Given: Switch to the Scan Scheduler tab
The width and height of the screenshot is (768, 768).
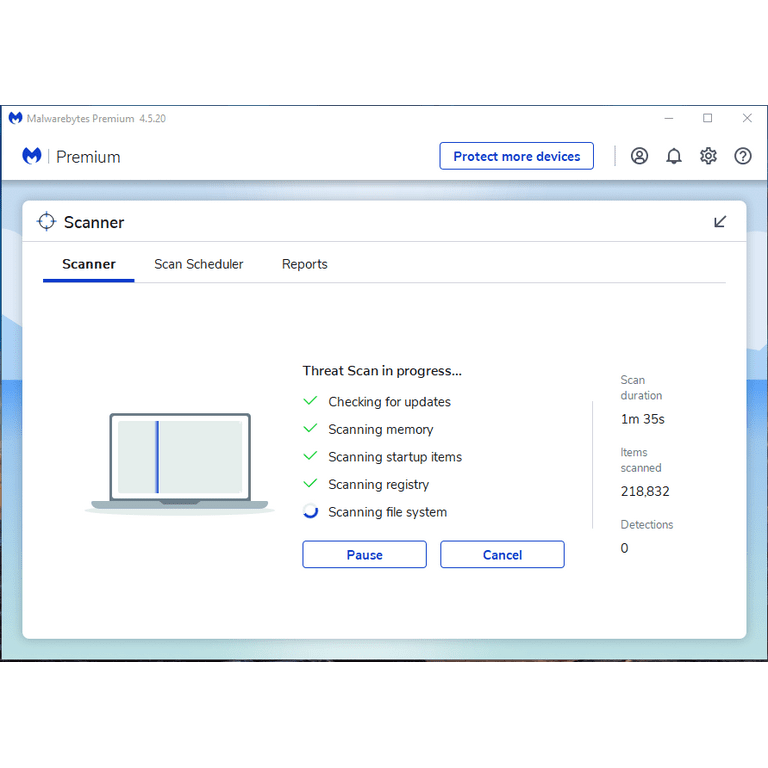Looking at the screenshot, I should point(198,264).
